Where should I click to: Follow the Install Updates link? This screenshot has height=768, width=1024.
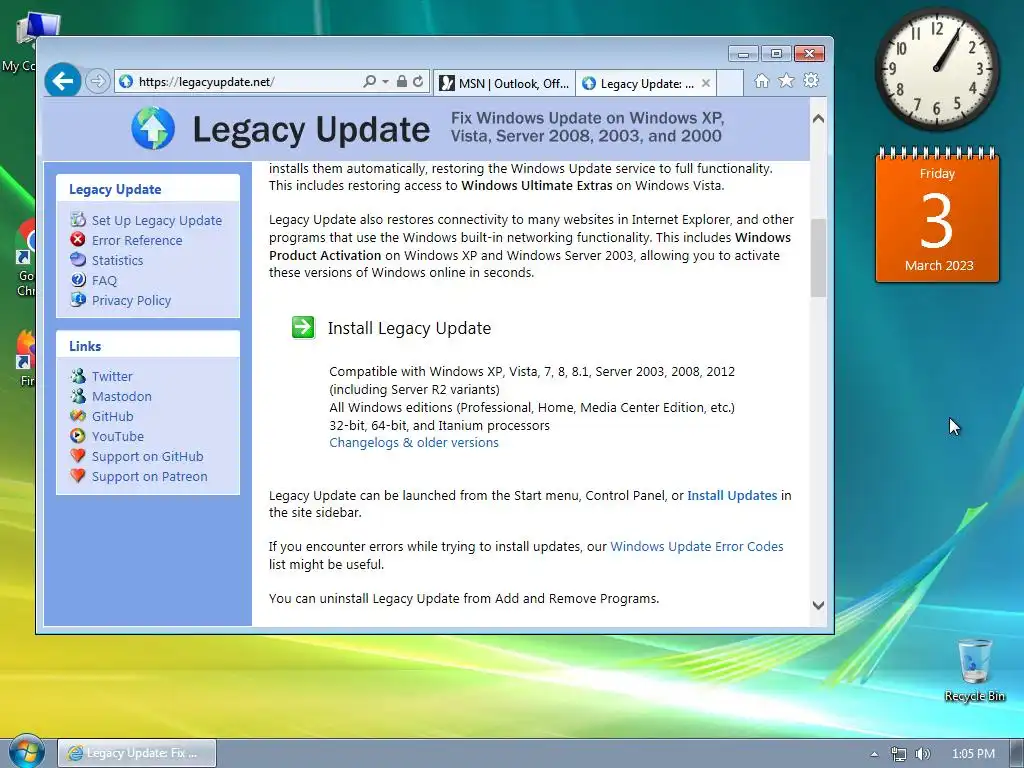(x=732, y=496)
